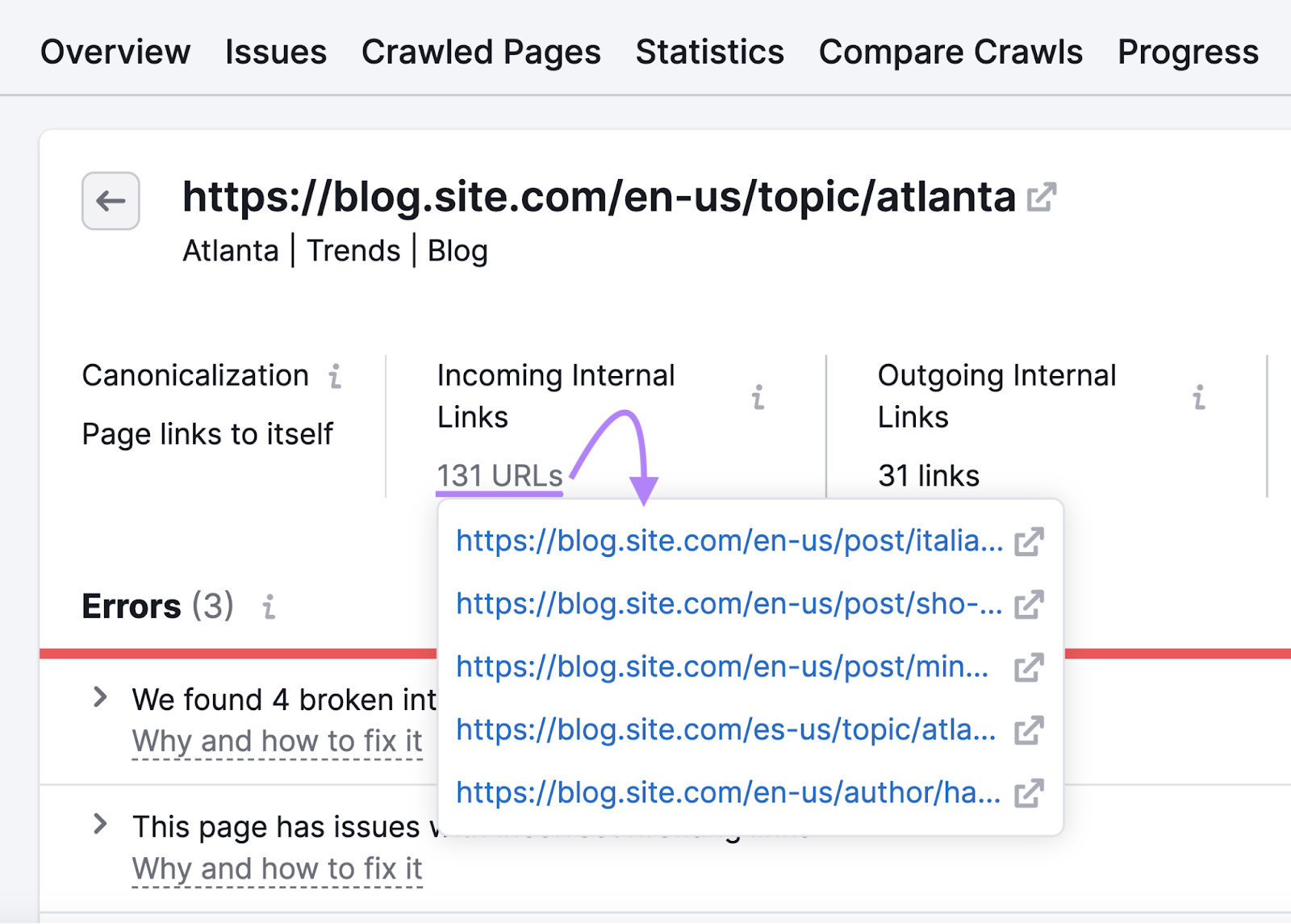Click the back arrow to return
This screenshot has height=924, width=1291.
pos(110,202)
